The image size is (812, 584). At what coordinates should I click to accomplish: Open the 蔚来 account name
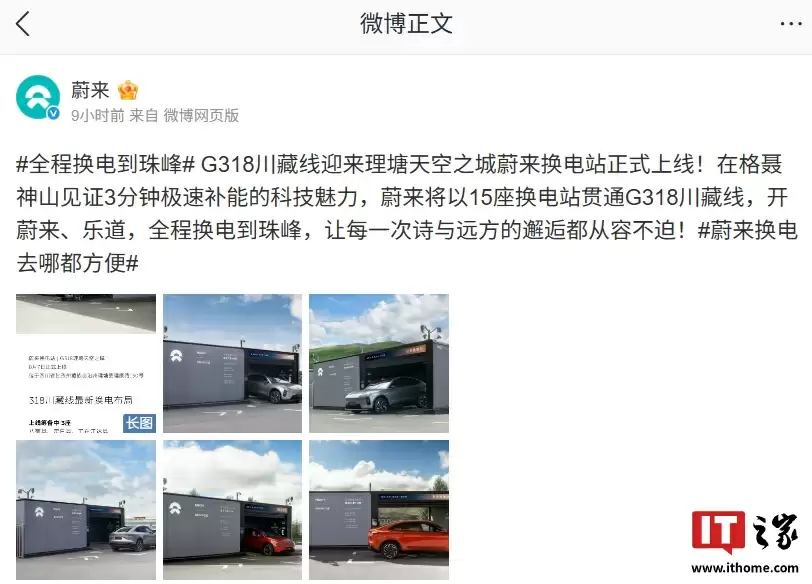click(x=90, y=90)
